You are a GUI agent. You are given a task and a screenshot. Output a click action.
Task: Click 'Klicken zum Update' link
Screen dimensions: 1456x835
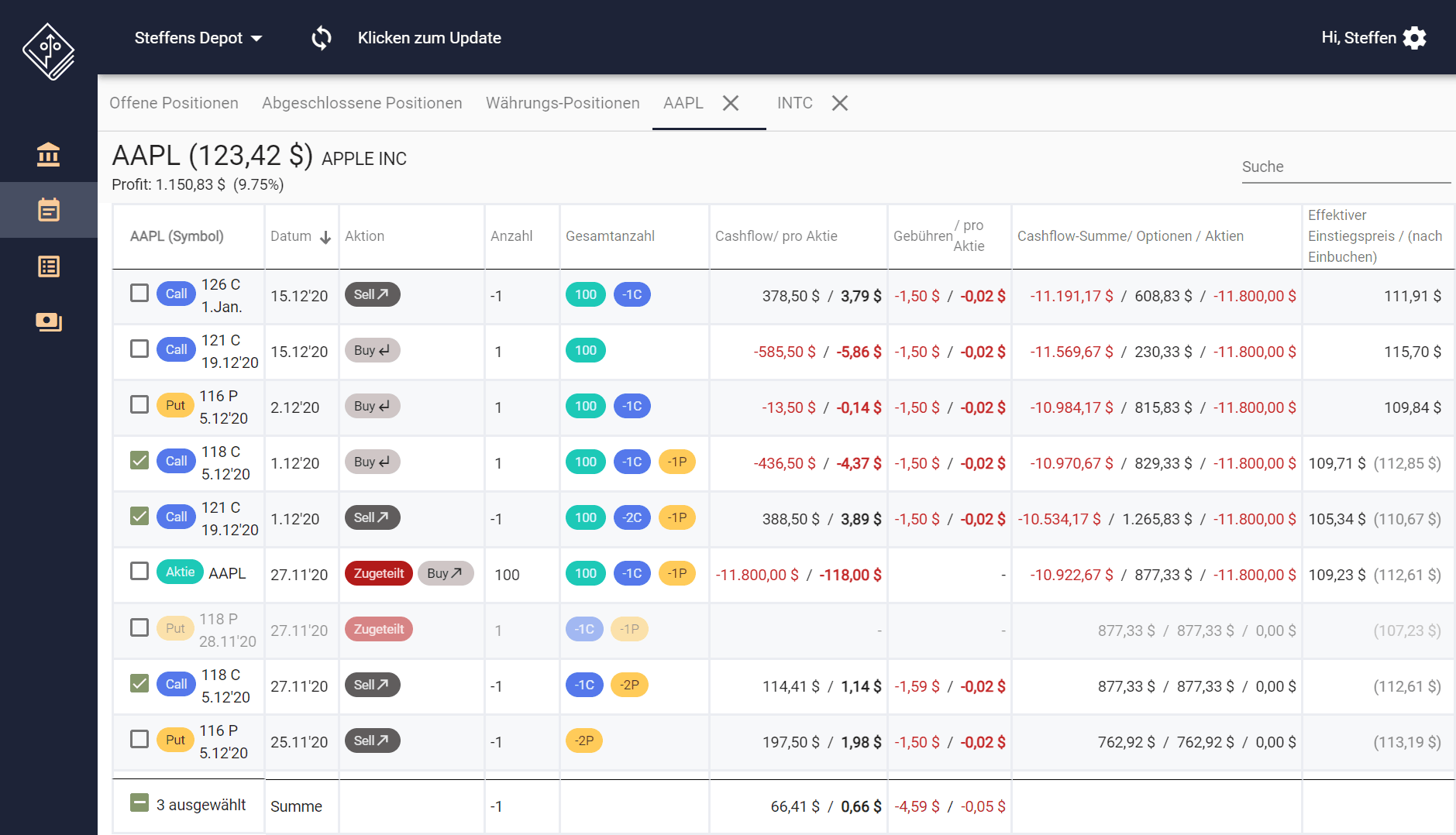click(429, 38)
